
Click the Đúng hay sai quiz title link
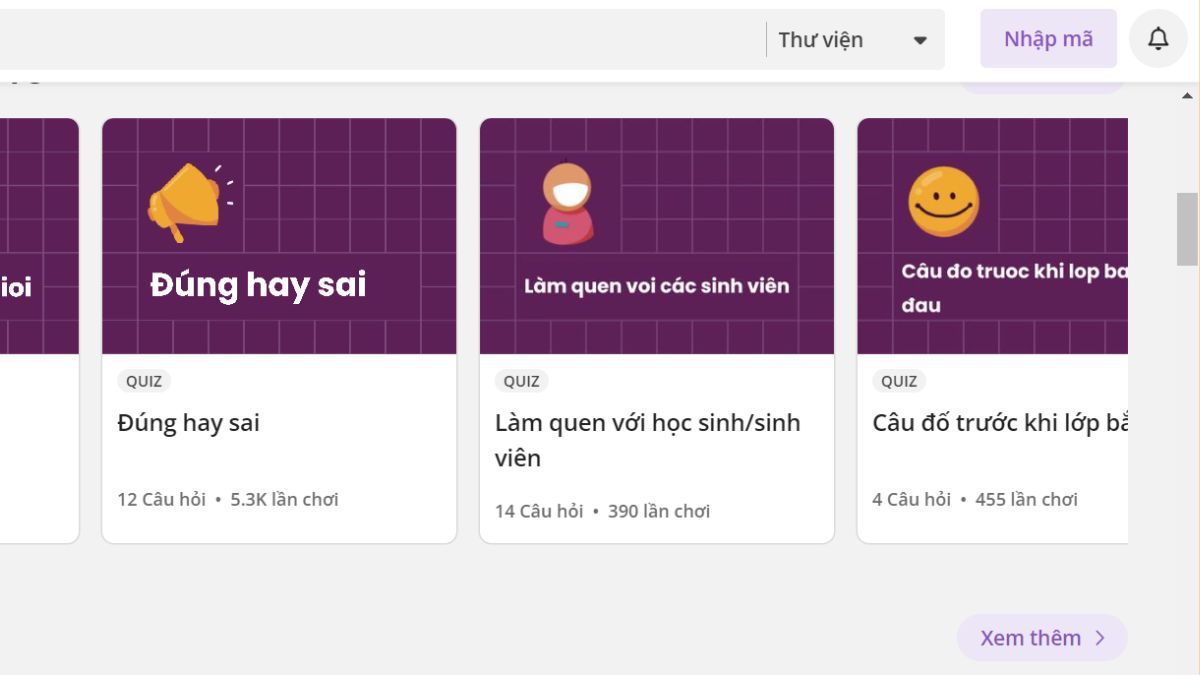click(188, 423)
